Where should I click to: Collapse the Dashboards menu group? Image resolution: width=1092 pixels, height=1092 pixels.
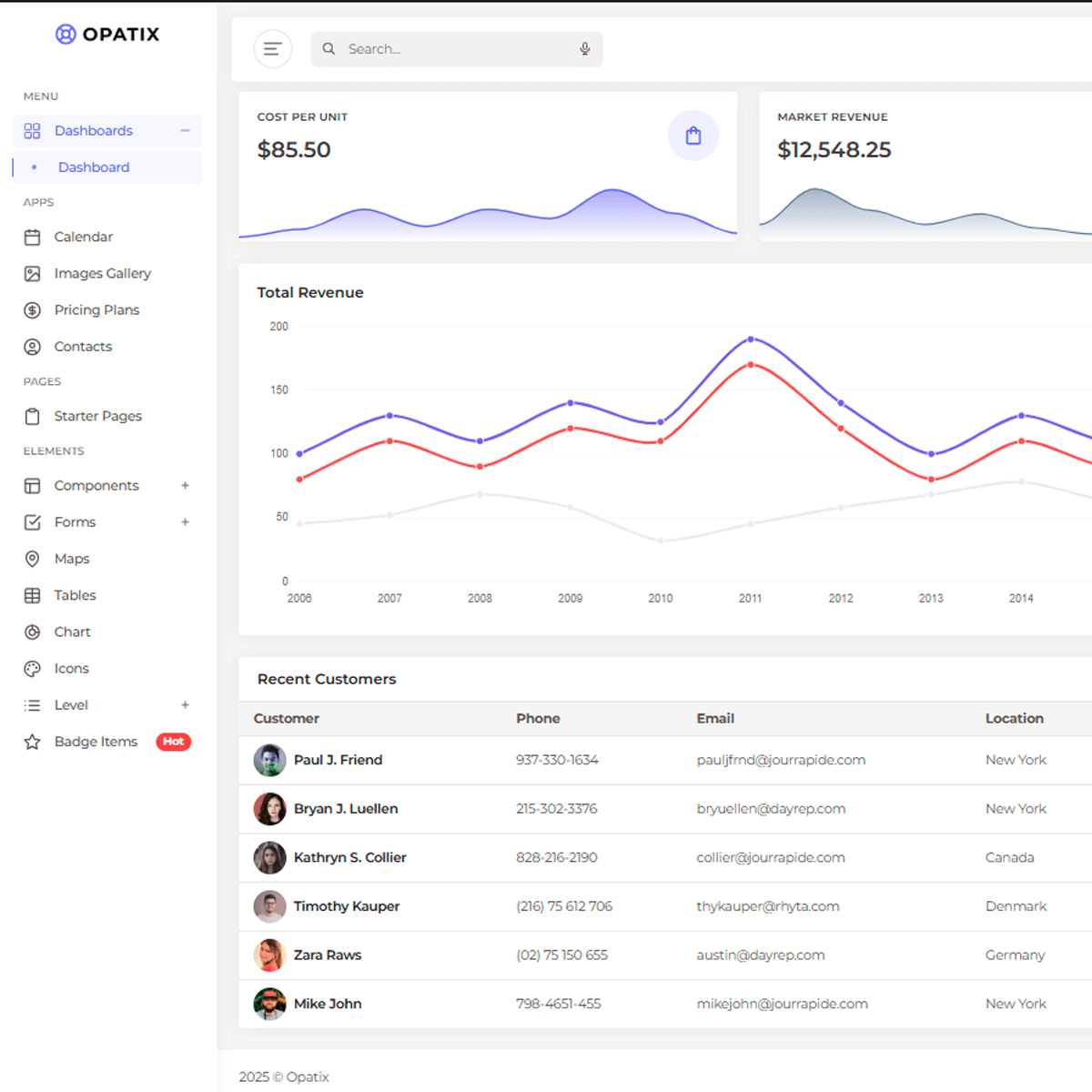(x=185, y=131)
